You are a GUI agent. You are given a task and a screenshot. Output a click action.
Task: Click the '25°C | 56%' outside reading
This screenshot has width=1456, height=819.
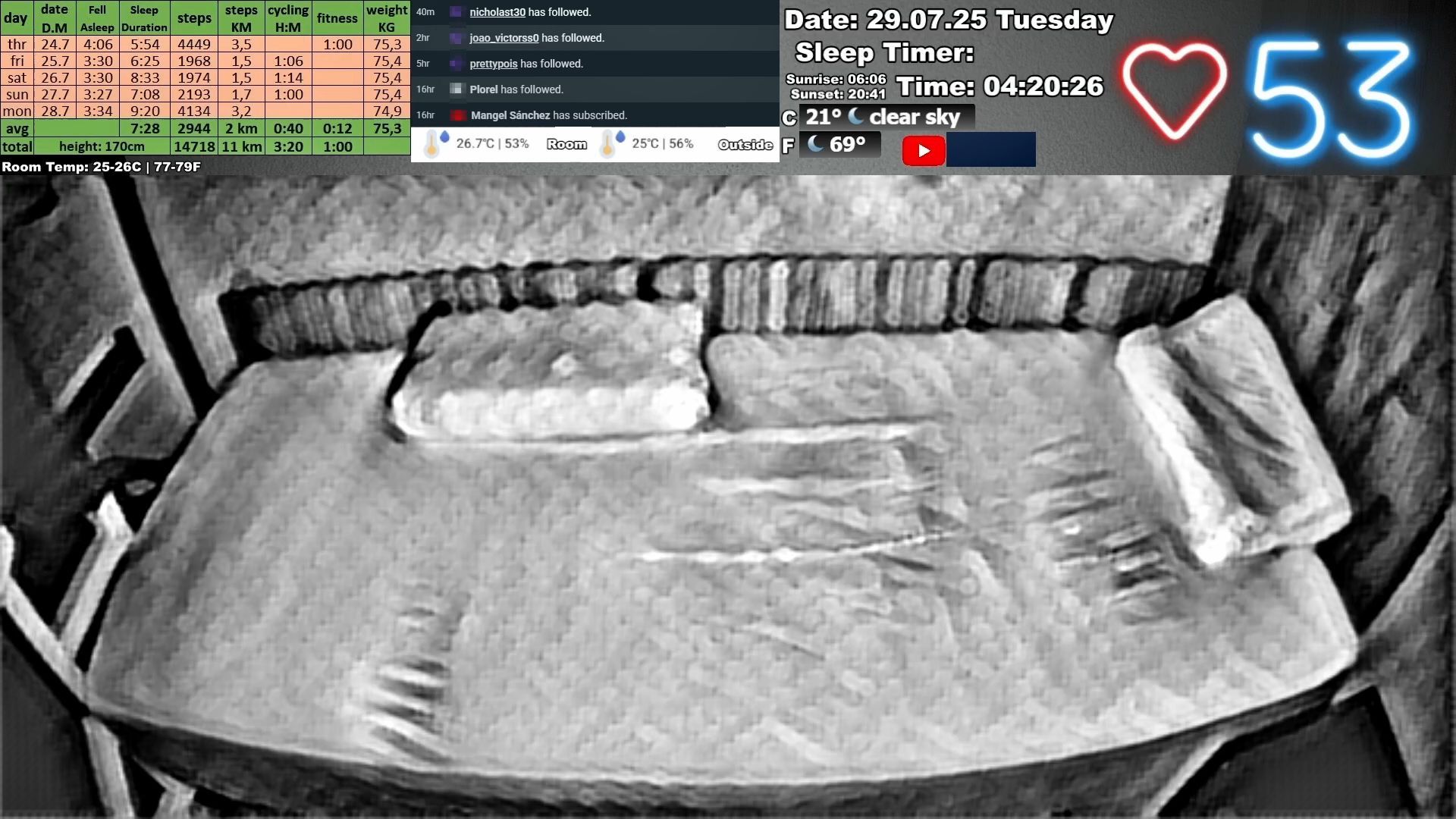coord(663,143)
